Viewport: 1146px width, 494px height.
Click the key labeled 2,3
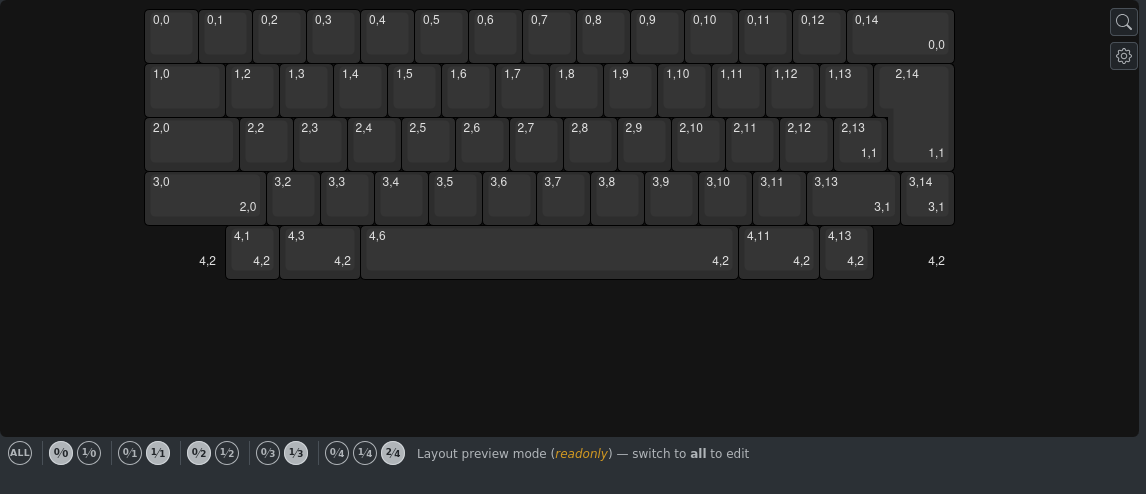pos(320,144)
